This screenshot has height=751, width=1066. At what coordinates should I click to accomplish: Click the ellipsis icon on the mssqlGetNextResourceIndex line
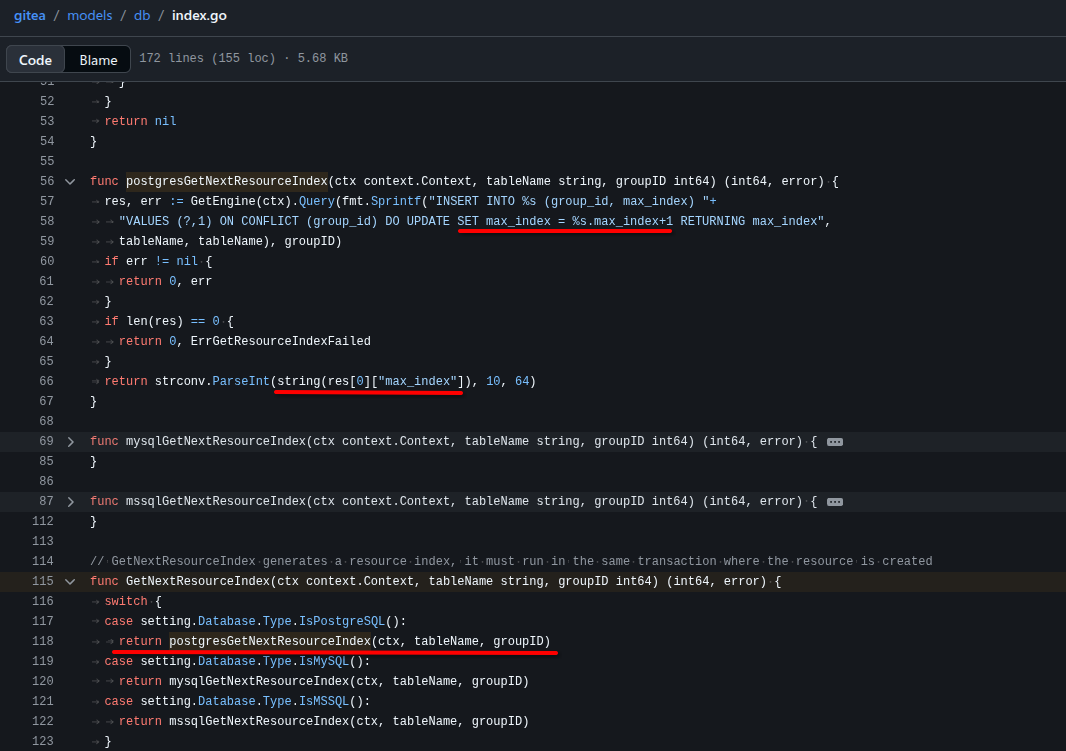pos(835,502)
